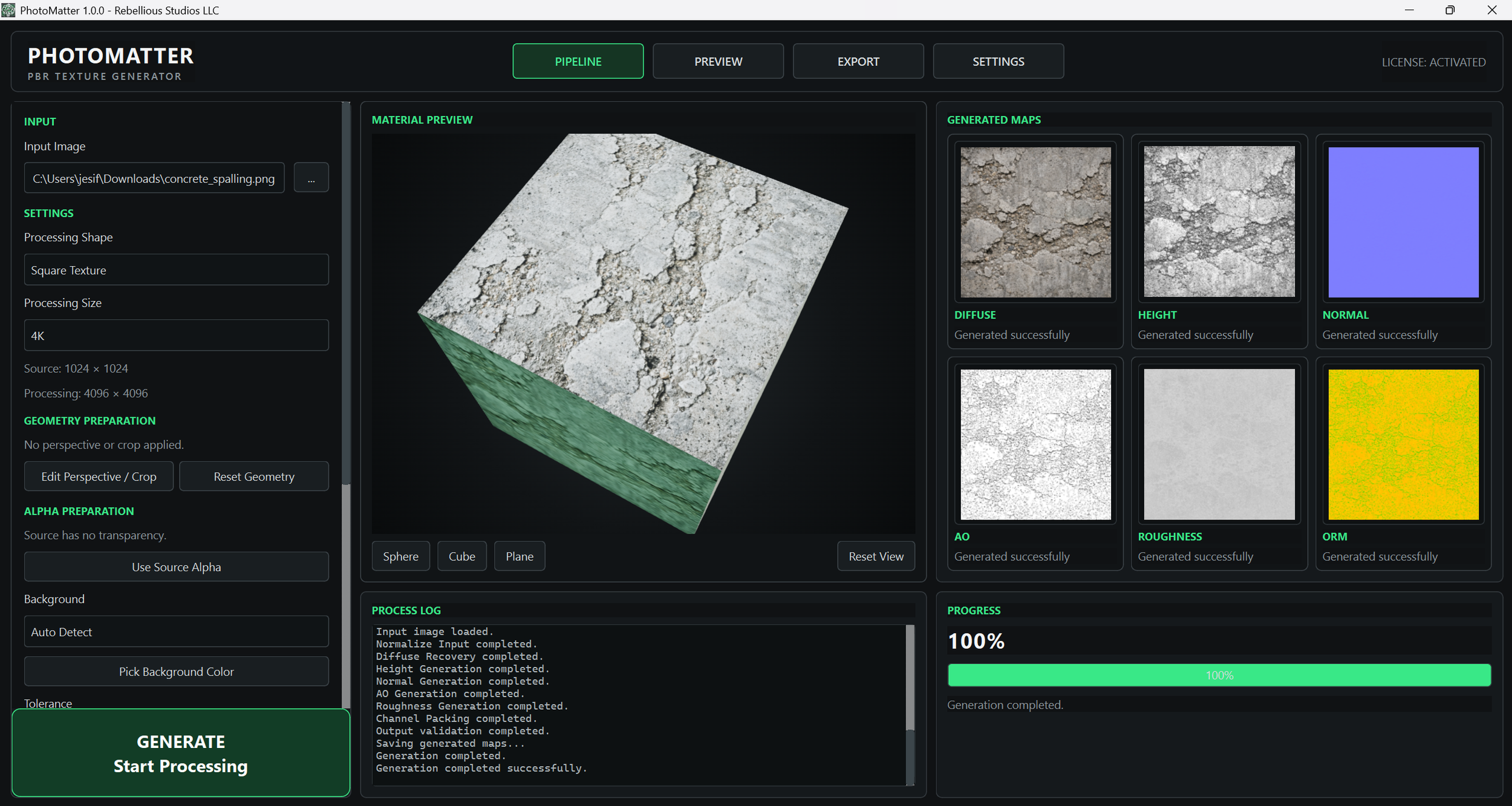Select the ORM packed map thumbnail
Viewport: 1512px width, 806px height.
click(x=1403, y=444)
